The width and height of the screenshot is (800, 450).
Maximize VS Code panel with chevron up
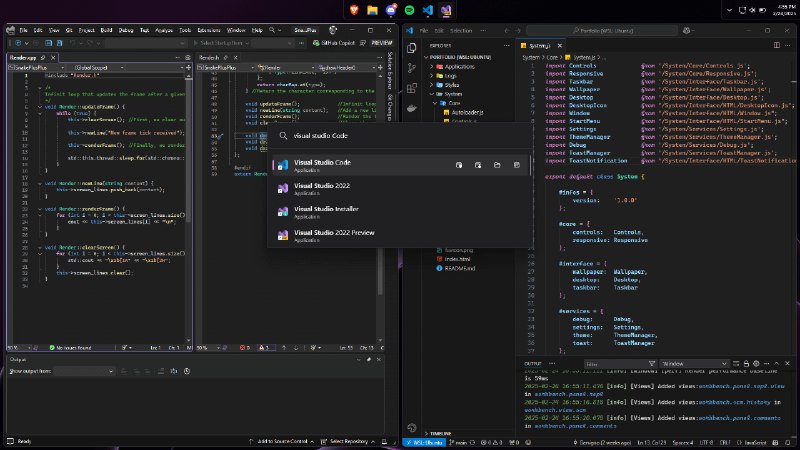[x=777, y=364]
